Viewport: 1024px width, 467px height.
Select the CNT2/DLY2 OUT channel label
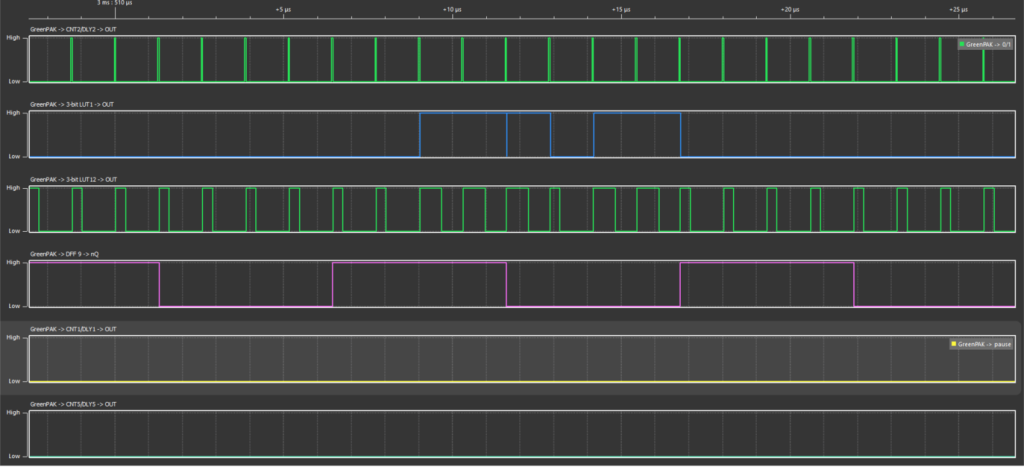point(72,30)
